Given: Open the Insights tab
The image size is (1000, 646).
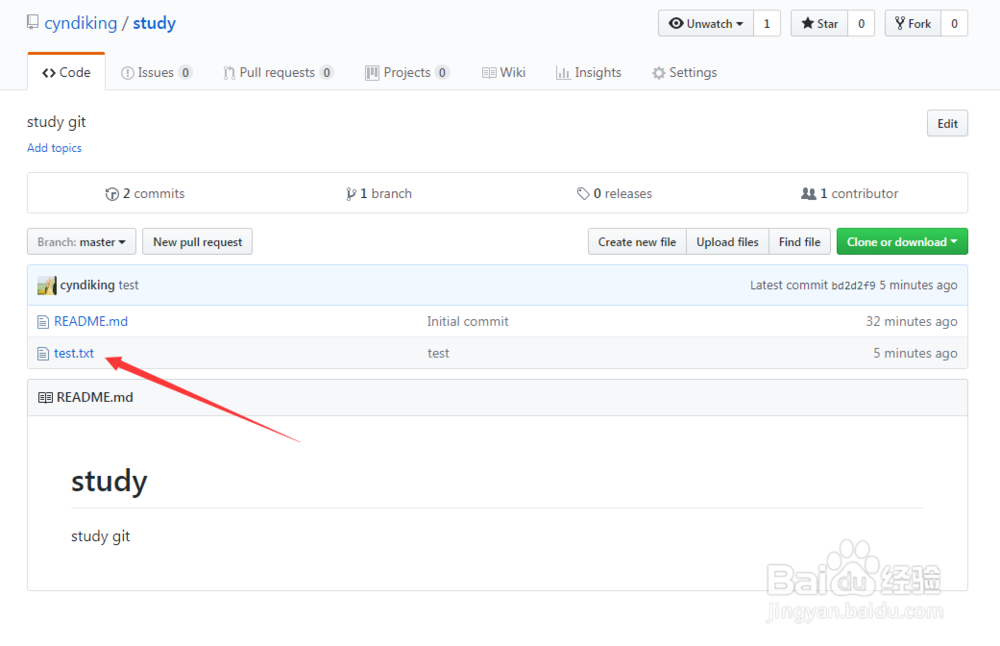Looking at the screenshot, I should (x=589, y=73).
